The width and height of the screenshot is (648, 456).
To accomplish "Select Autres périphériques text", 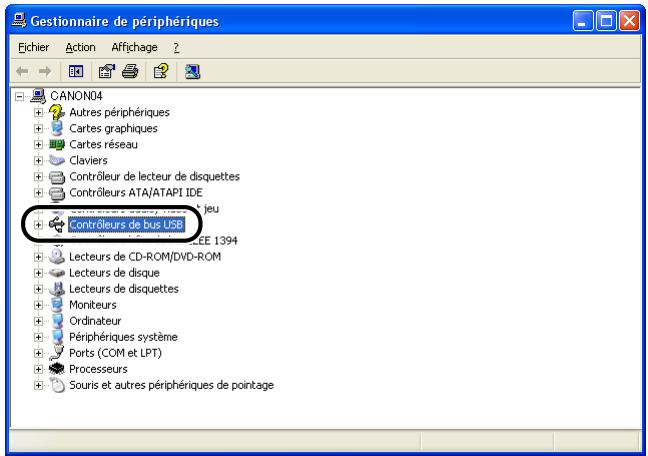I will tap(119, 112).
